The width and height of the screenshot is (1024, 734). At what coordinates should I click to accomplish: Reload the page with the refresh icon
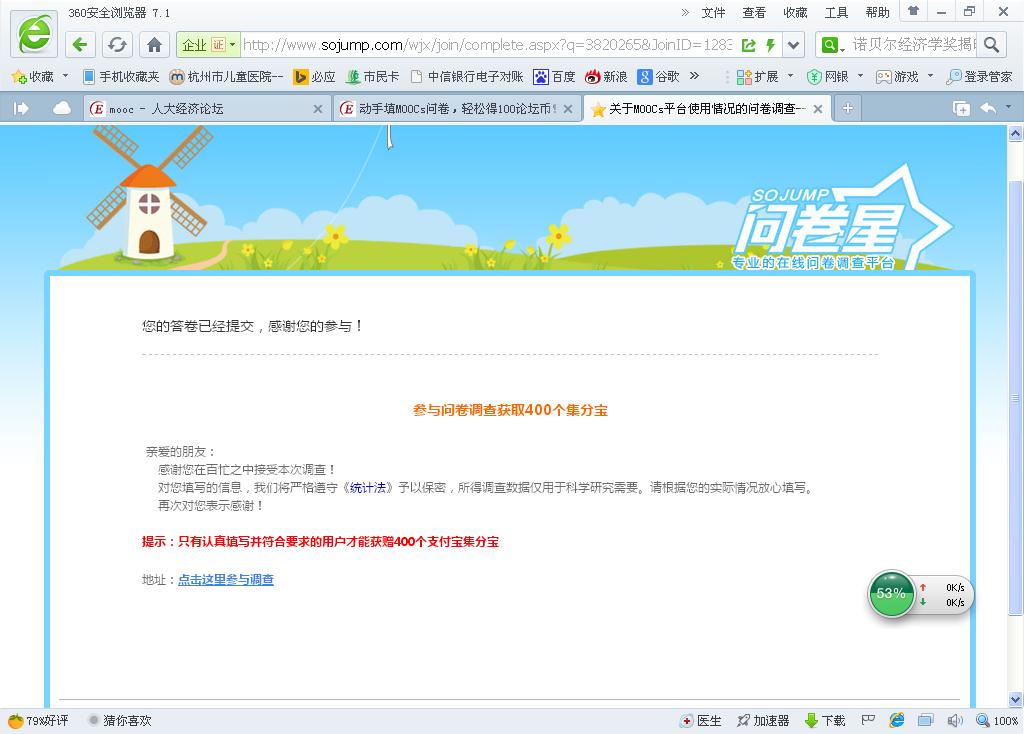118,44
